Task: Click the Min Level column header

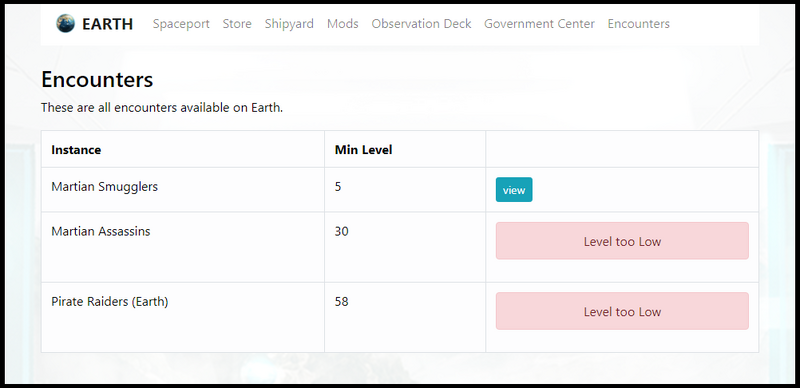Action: pyautogui.click(x=363, y=150)
